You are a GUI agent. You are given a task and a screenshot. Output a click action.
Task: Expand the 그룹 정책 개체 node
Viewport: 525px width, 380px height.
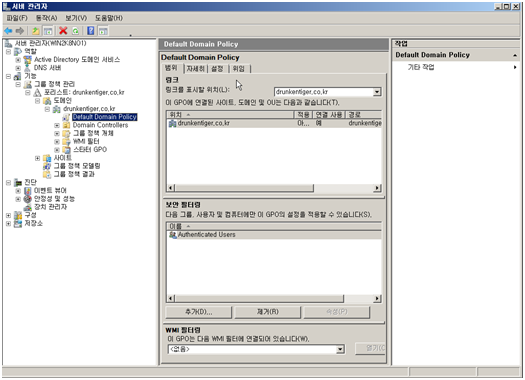[57, 133]
